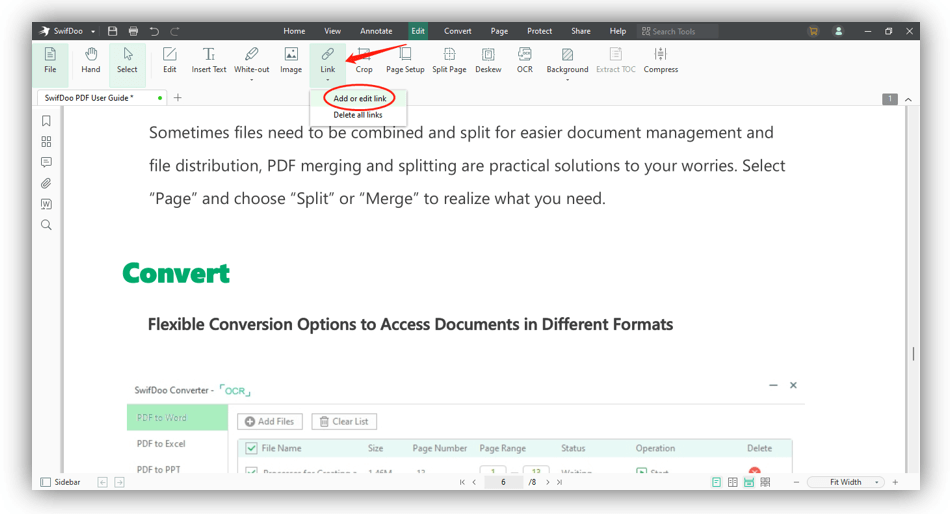
Task: Go to the next page
Action: tap(548, 482)
